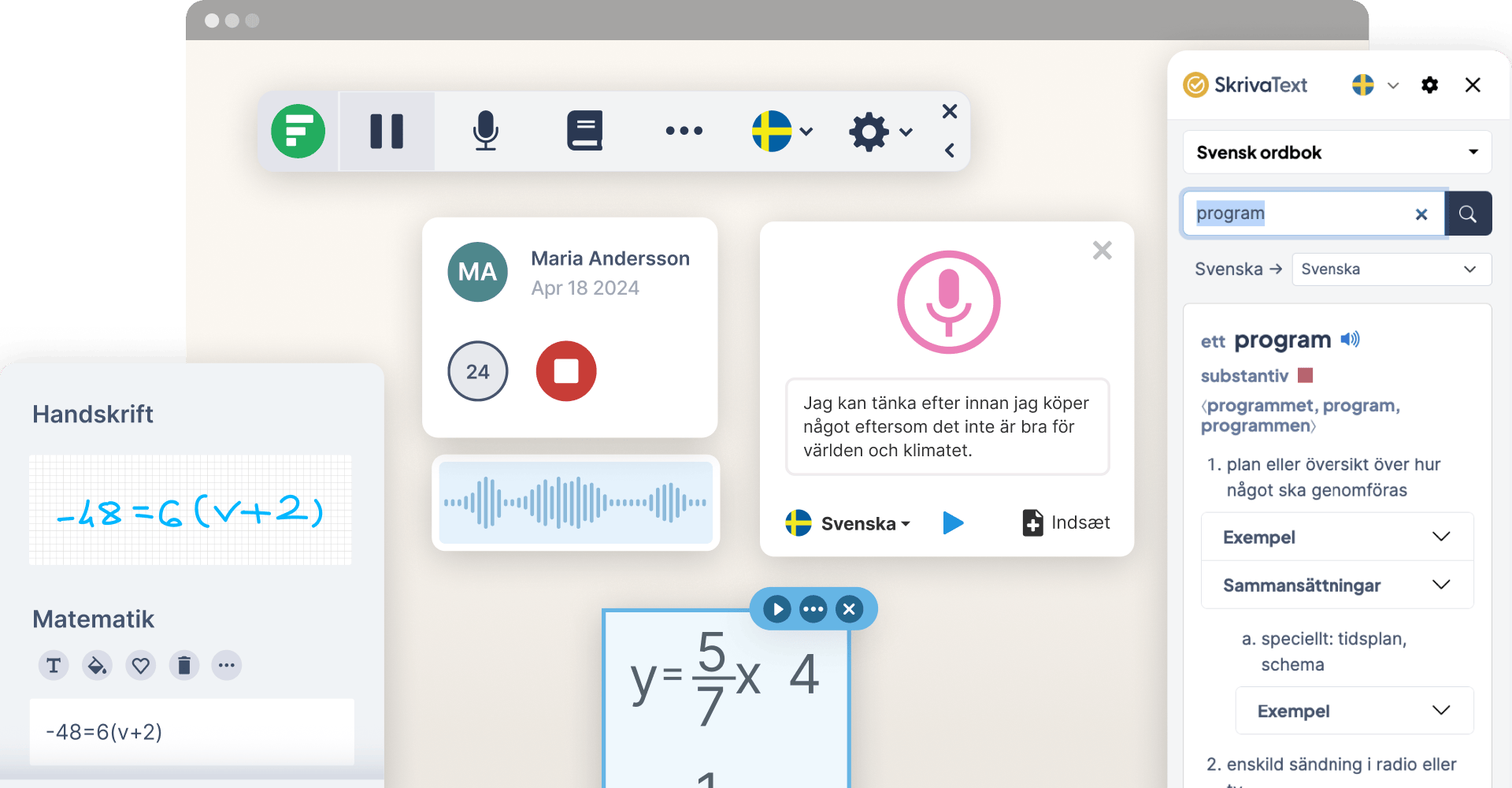1512x788 pixels.
Task: Click the name Maria Andersson
Action: coord(610,258)
